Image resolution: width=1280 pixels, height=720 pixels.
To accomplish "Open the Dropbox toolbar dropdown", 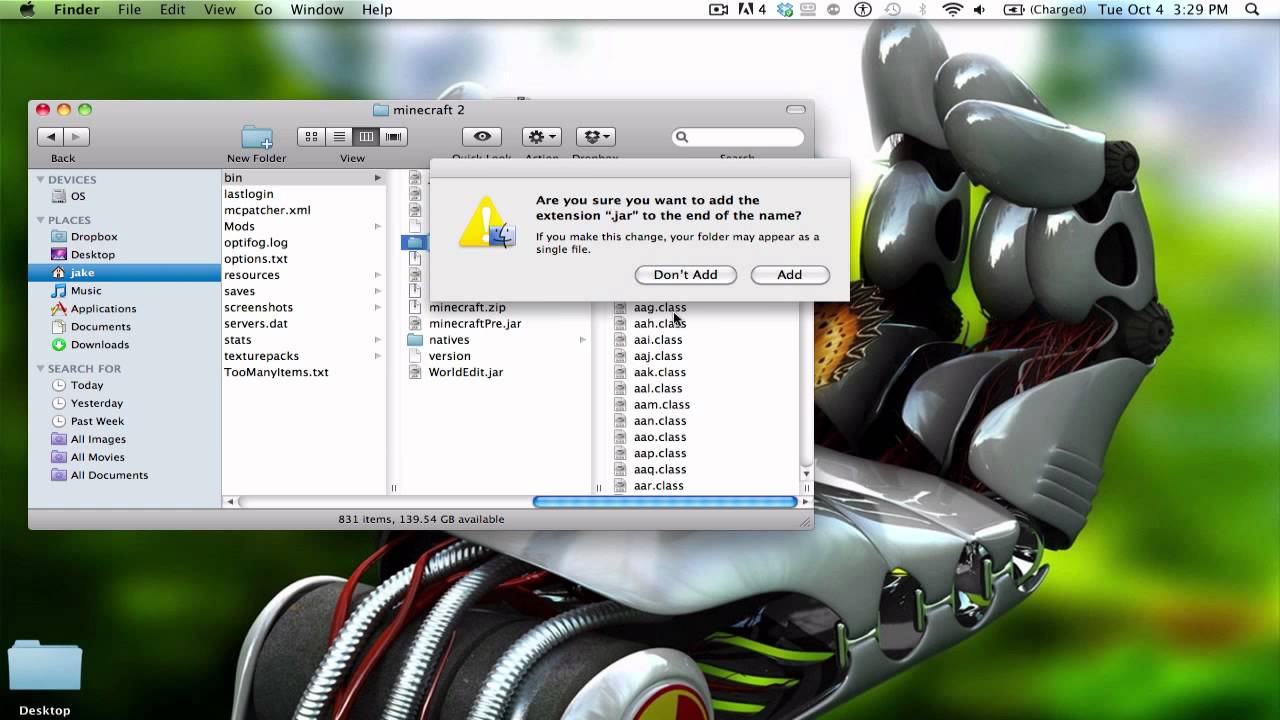I will pyautogui.click(x=595, y=137).
